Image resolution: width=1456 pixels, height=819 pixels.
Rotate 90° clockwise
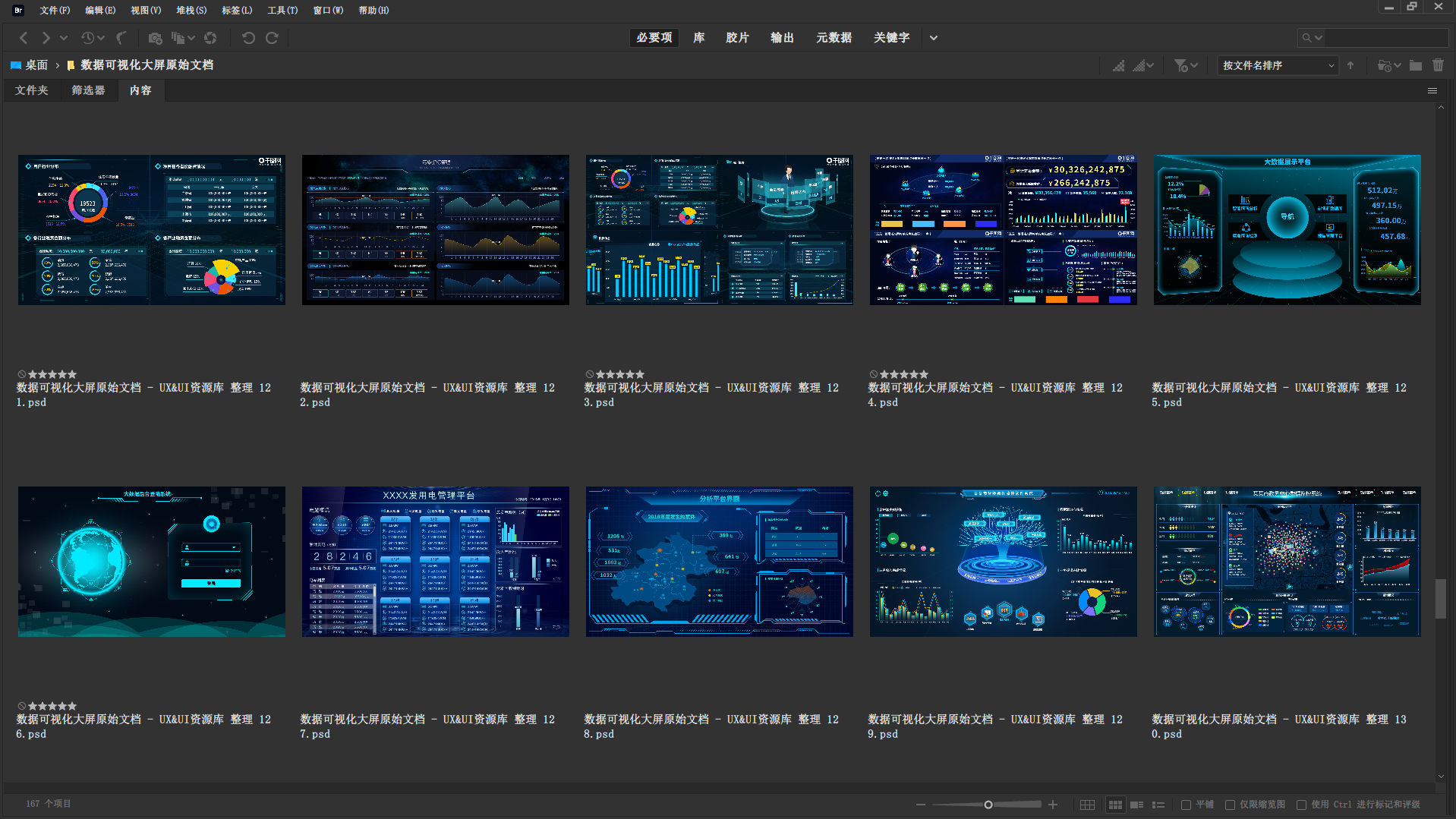tap(272, 38)
